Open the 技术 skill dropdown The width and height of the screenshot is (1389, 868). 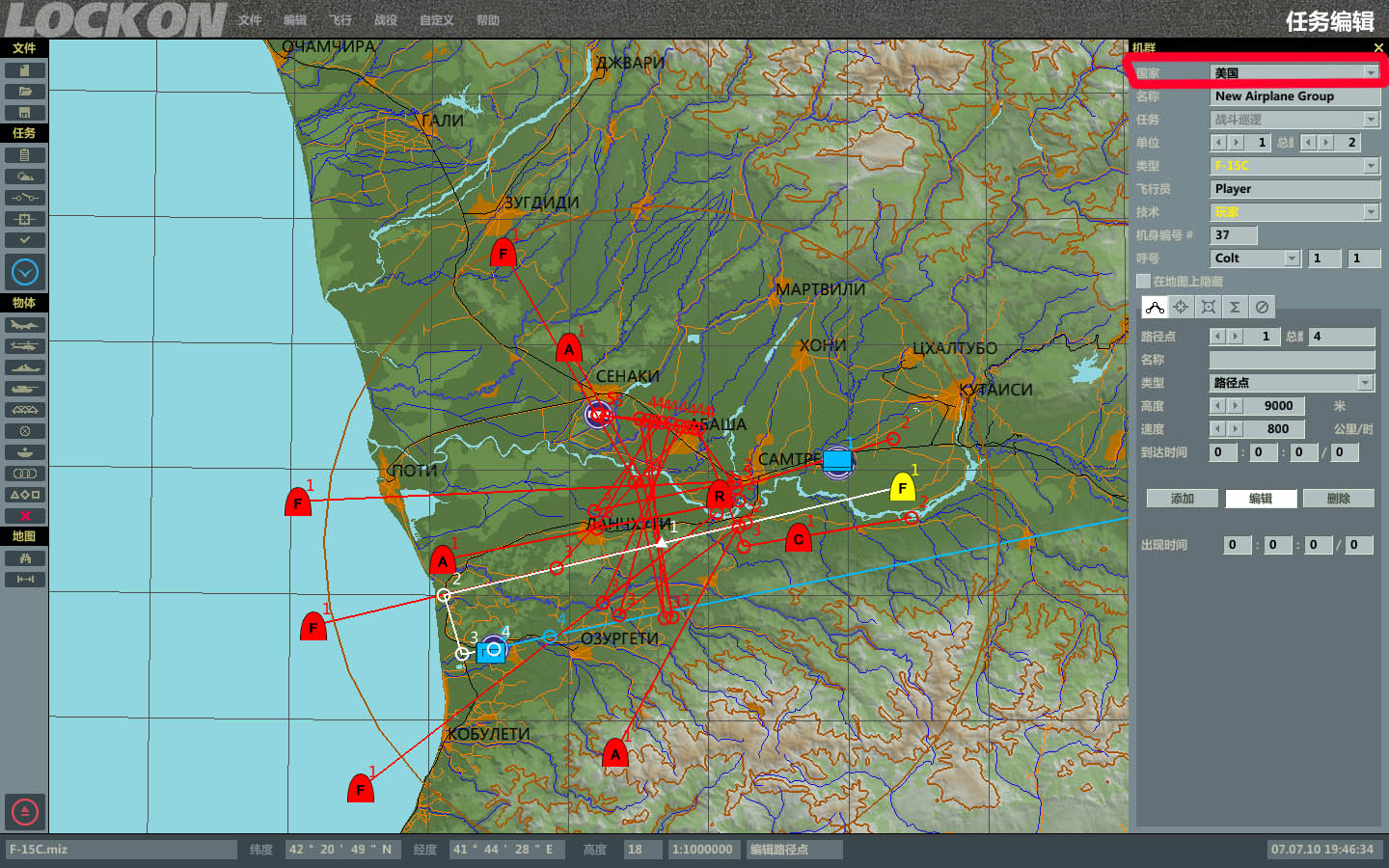coord(1371,211)
